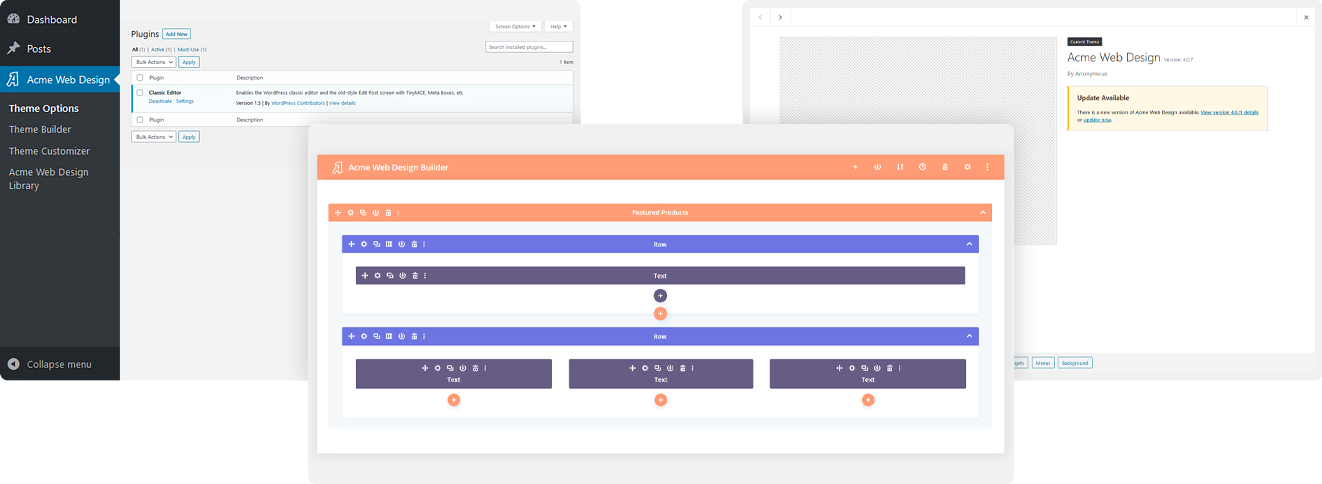The image size is (1322, 484).
Task: Click the dark purple add module button
Action: pos(660,296)
